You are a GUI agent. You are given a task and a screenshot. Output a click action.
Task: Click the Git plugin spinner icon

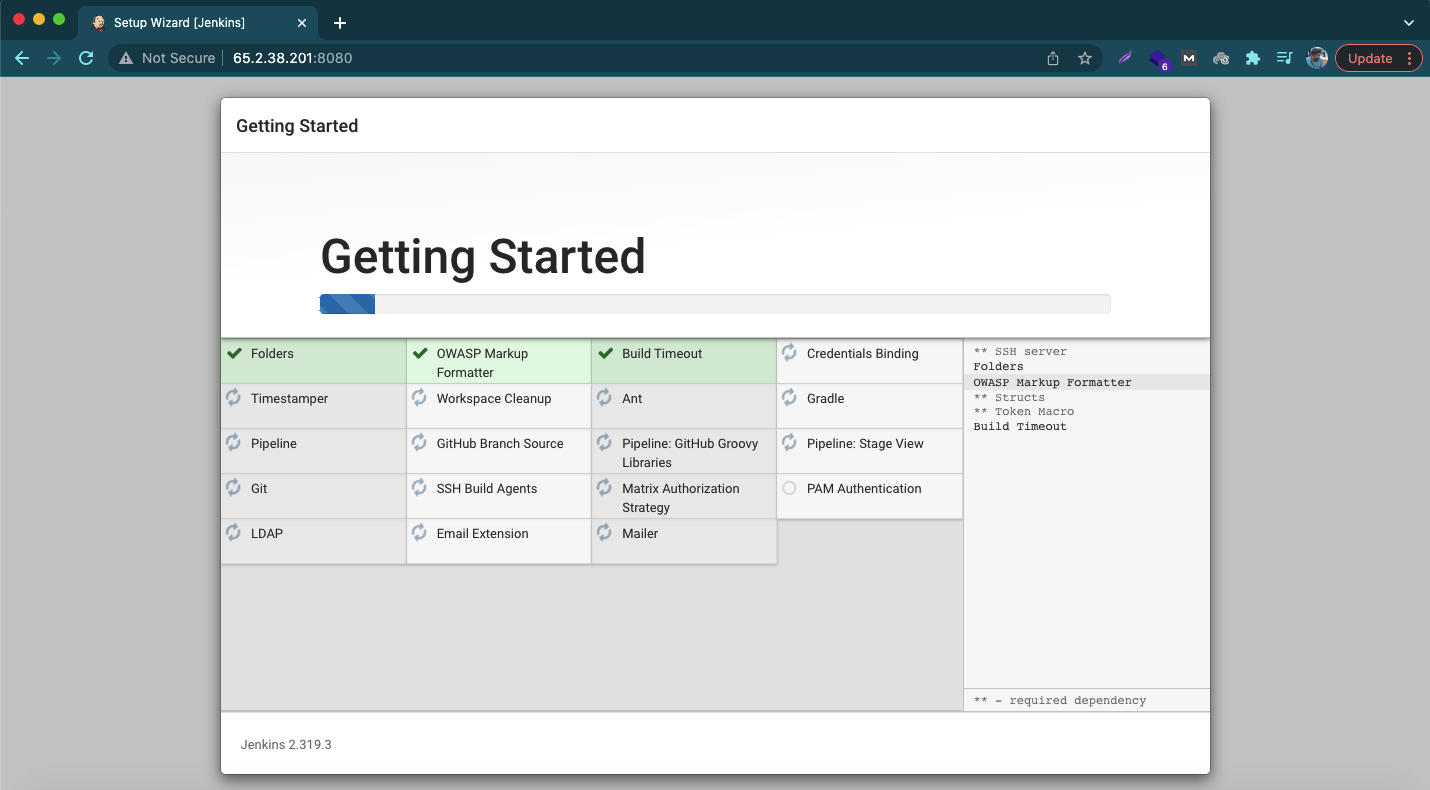pos(233,488)
